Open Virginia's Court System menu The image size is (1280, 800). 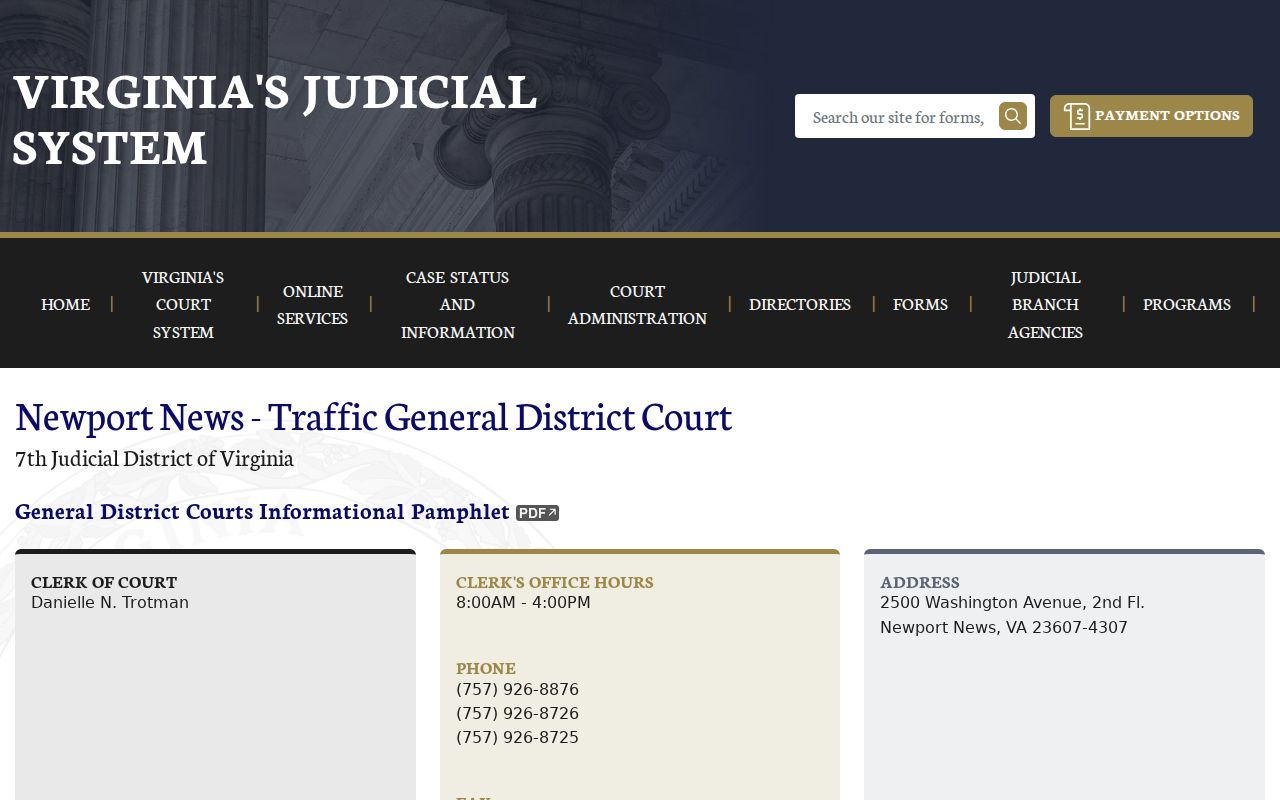pos(183,304)
